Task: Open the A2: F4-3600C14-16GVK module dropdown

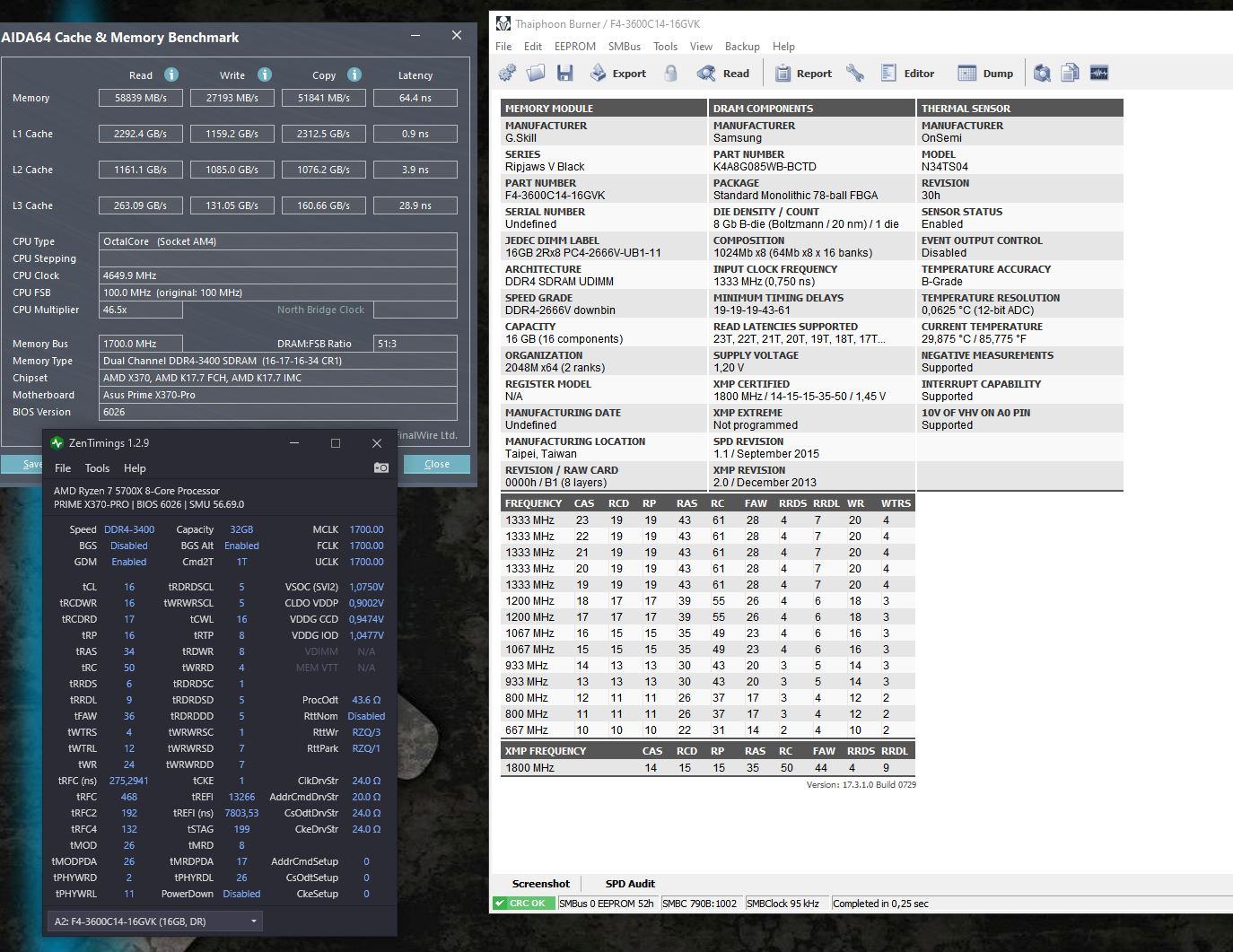Action: coord(154,921)
